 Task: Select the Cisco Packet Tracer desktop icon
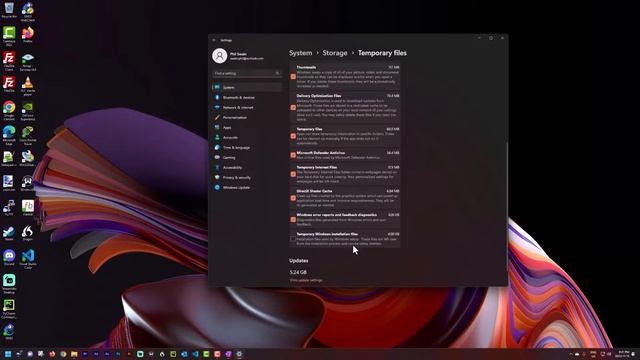pos(28,135)
